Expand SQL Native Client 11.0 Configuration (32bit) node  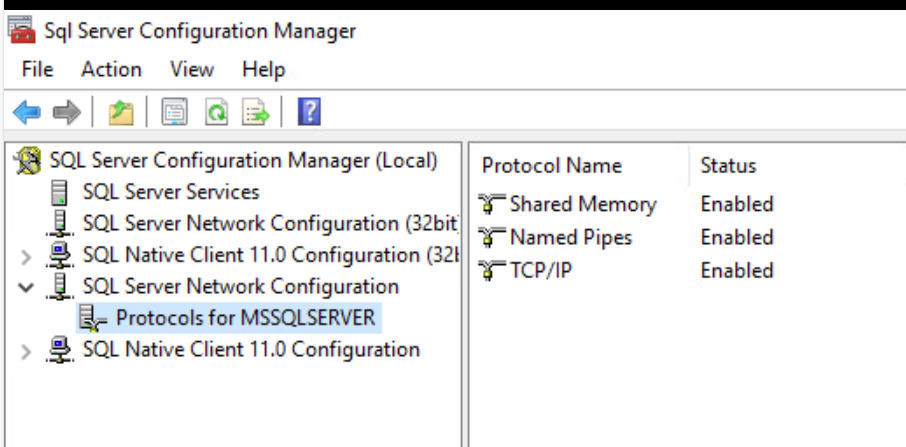[26, 256]
